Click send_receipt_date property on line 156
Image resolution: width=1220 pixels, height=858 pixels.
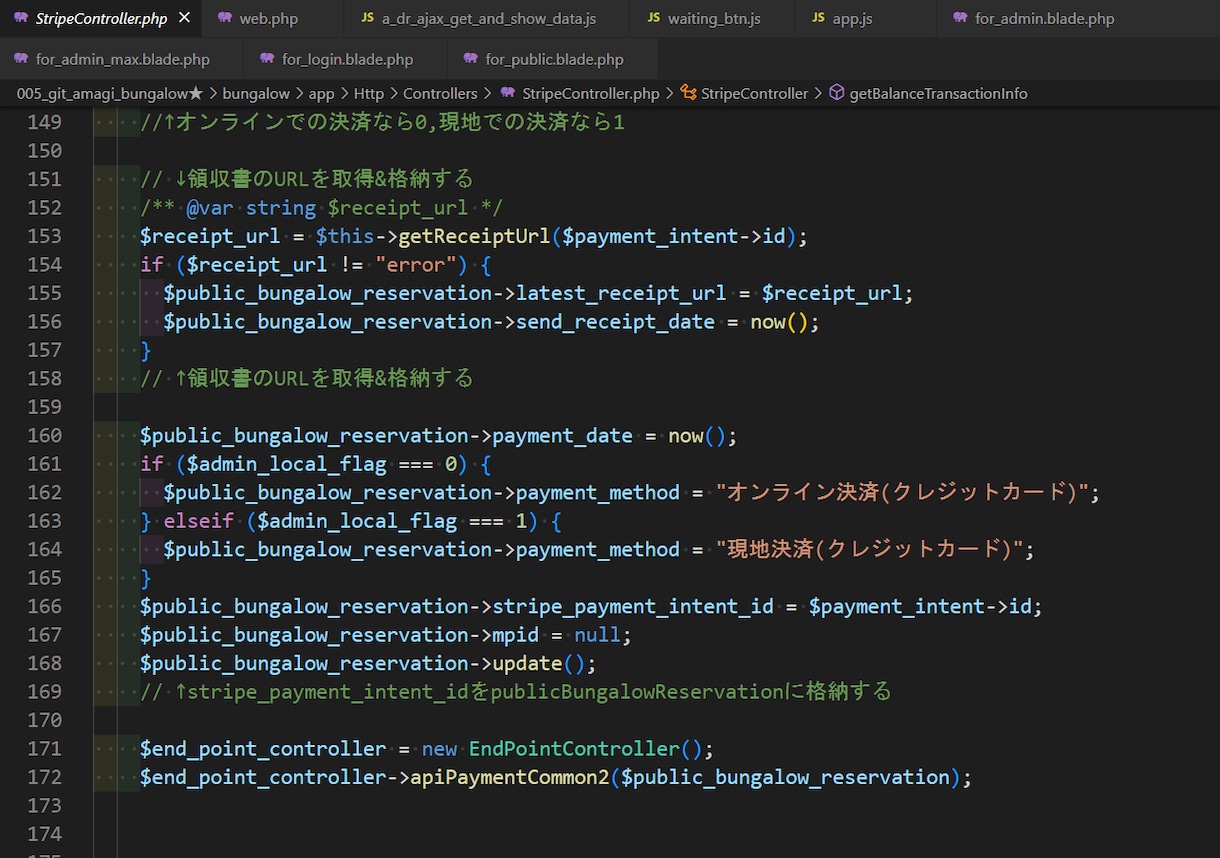click(615, 322)
